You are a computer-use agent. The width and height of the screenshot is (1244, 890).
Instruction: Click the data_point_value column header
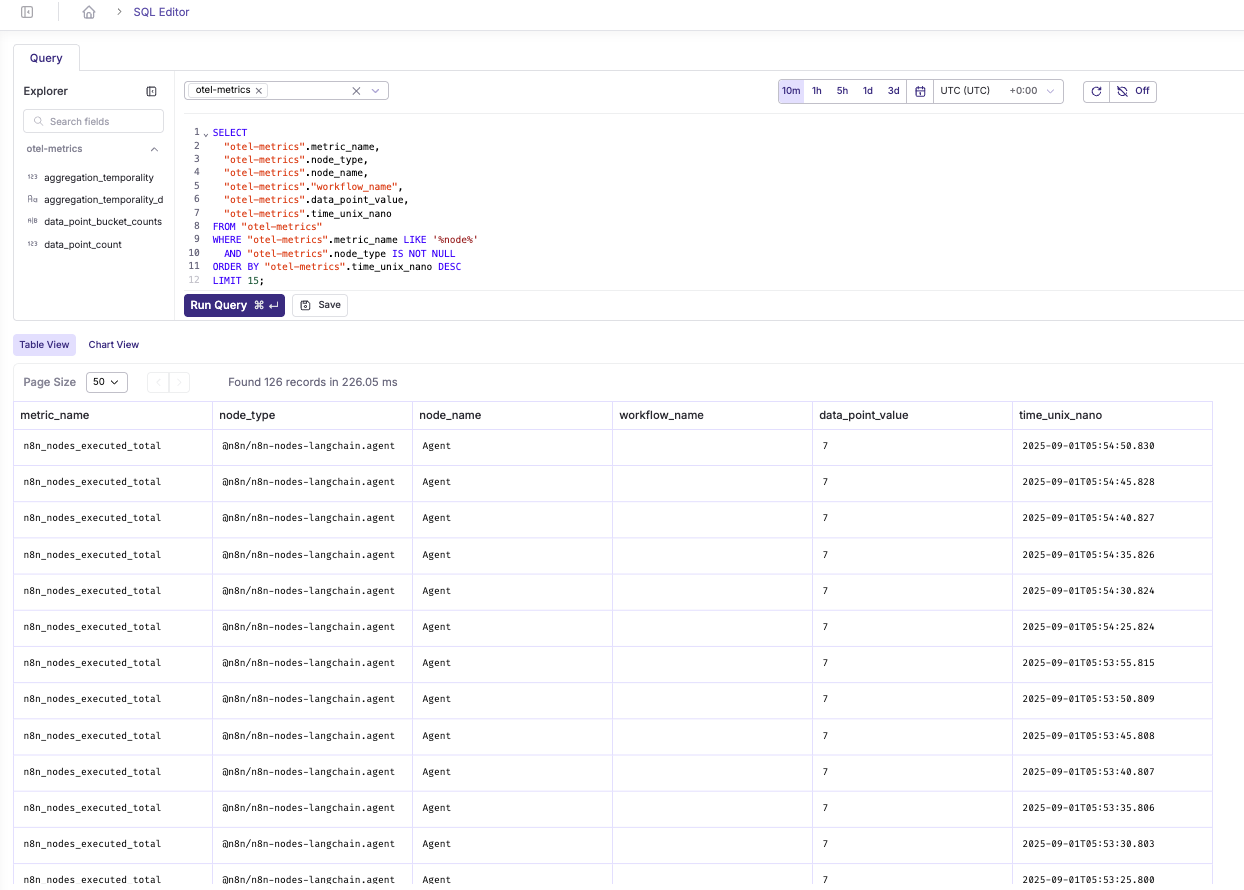(913, 415)
